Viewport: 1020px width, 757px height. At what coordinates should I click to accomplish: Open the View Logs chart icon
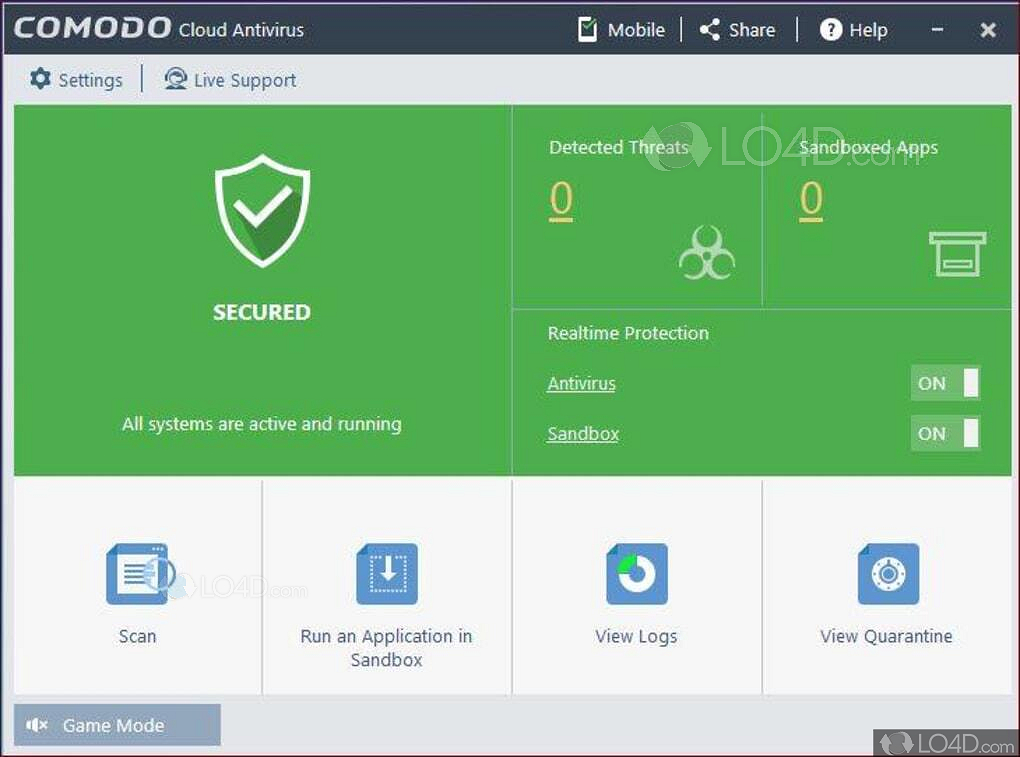pos(636,574)
